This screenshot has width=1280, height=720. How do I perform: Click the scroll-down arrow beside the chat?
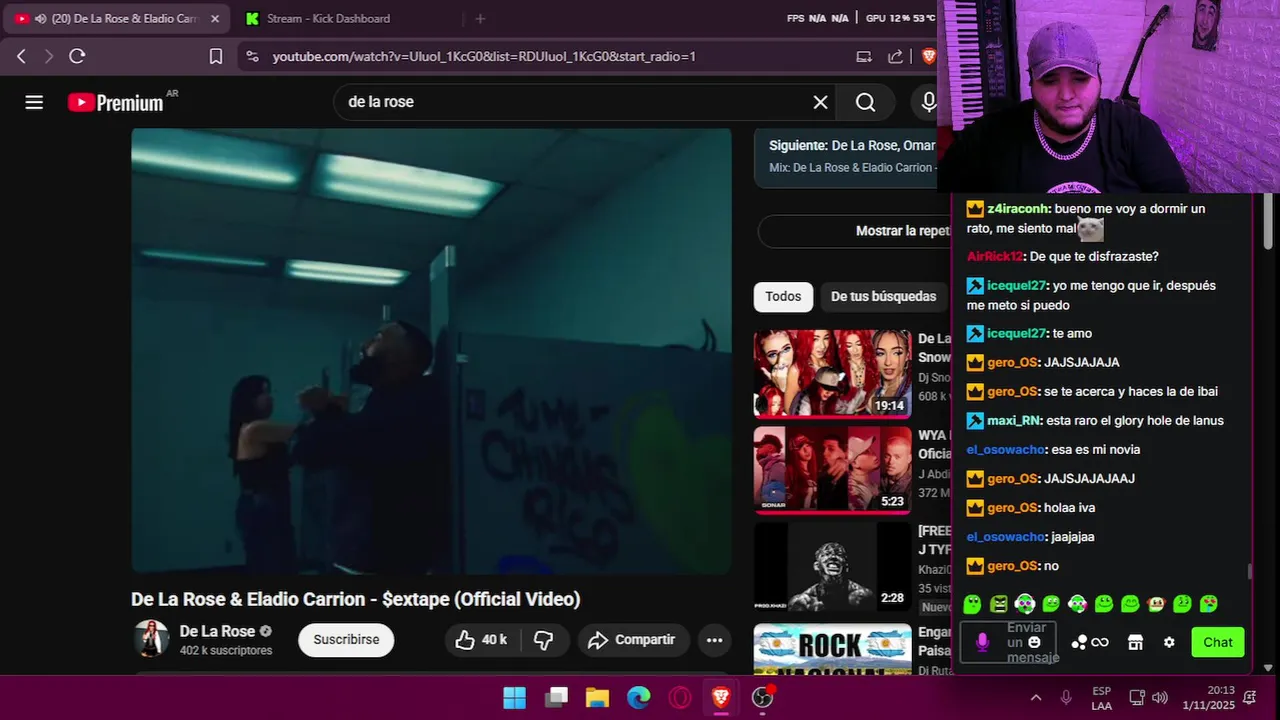[x=1268, y=668]
